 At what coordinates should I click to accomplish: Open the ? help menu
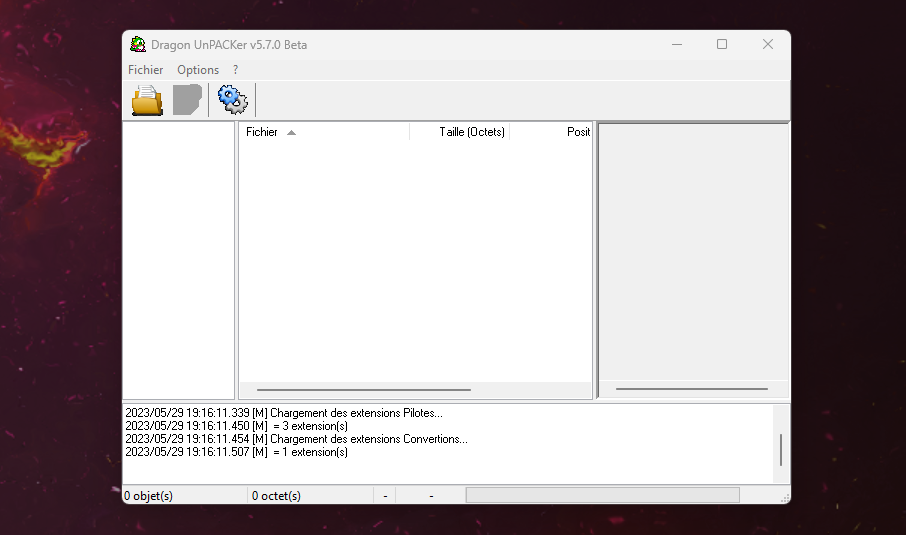[x=235, y=70]
